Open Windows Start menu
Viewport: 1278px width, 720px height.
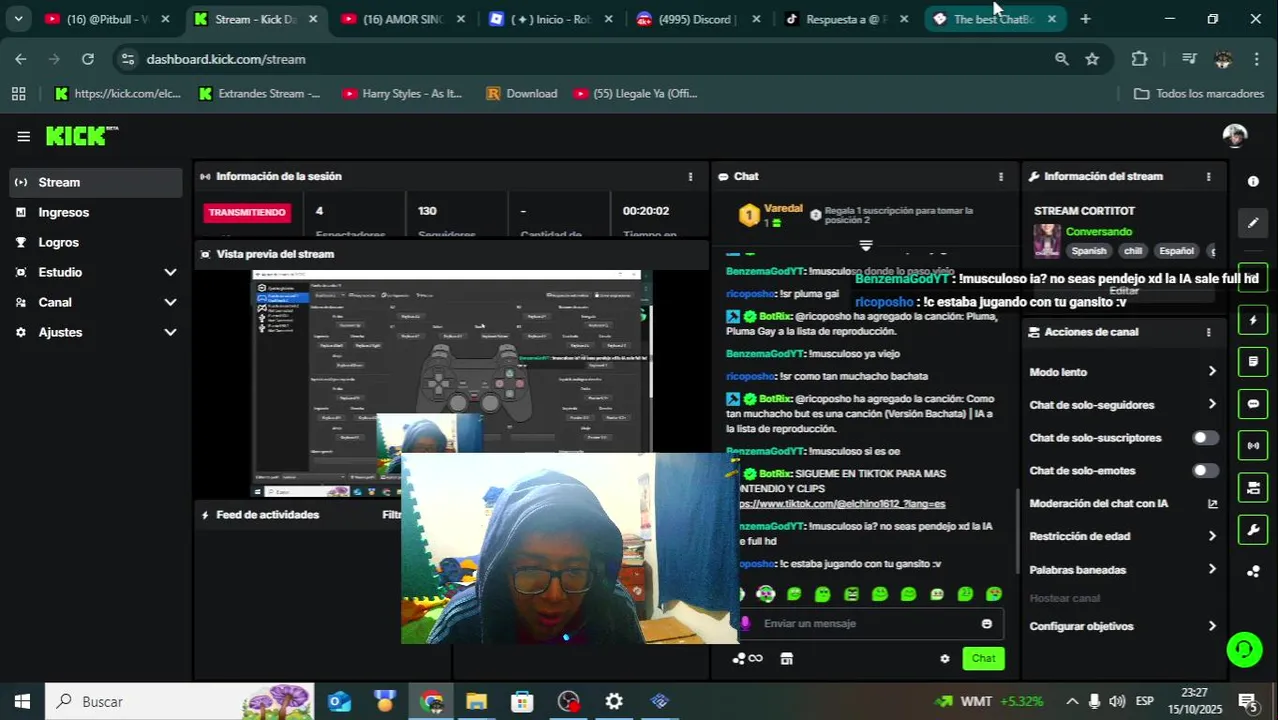(22, 702)
